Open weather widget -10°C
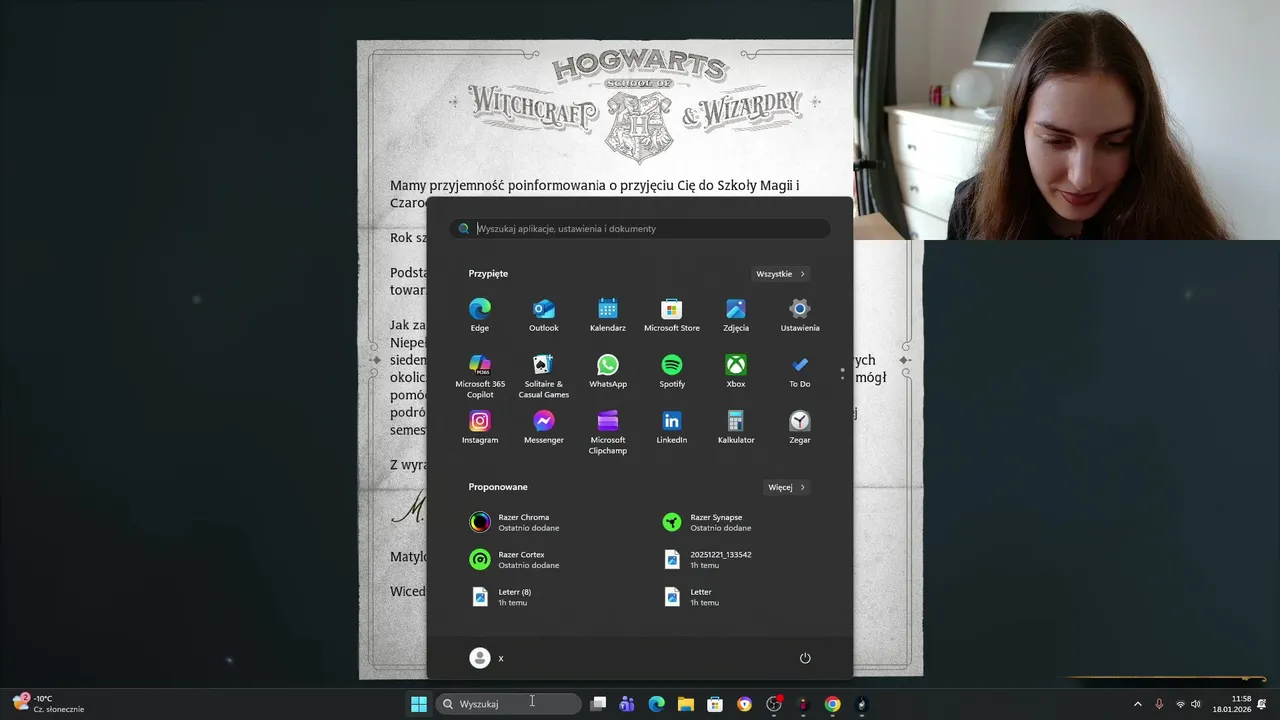This screenshot has height=720, width=1280. click(48, 704)
